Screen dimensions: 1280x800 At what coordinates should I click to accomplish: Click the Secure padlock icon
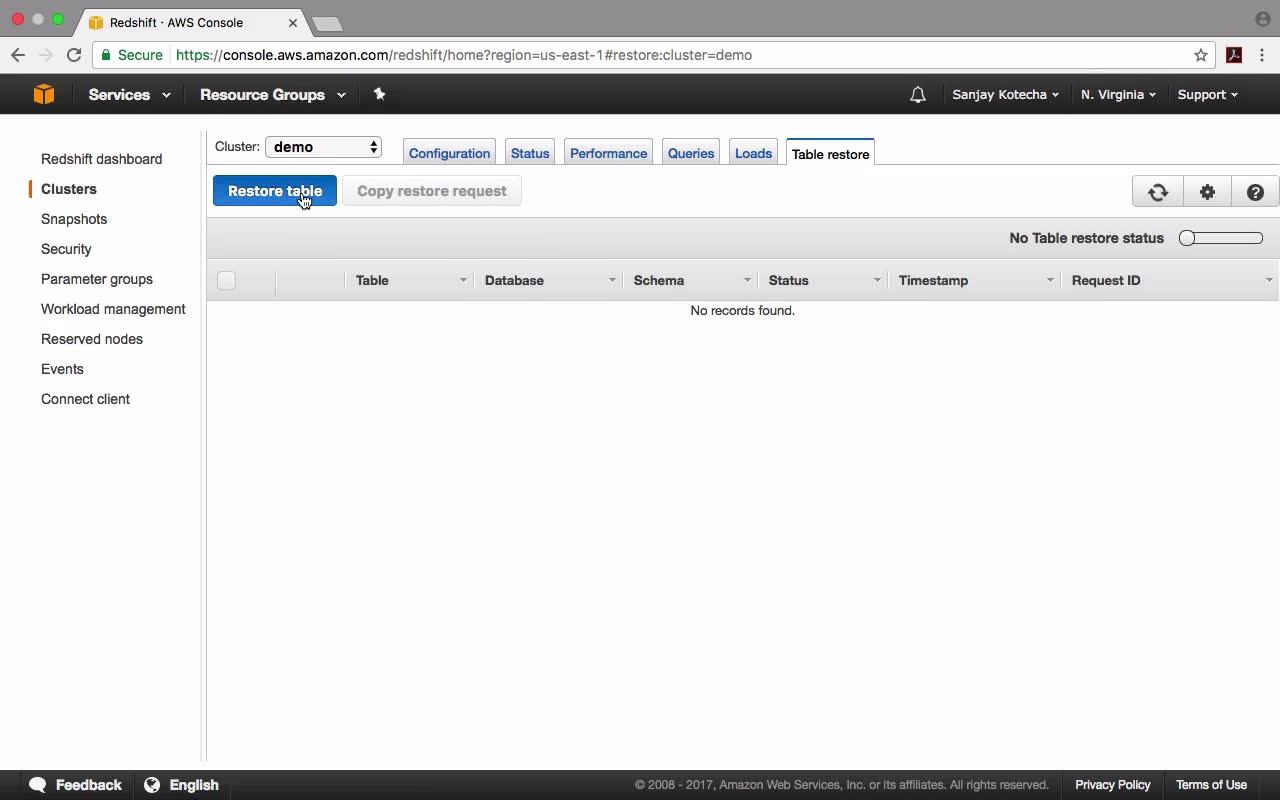106,55
